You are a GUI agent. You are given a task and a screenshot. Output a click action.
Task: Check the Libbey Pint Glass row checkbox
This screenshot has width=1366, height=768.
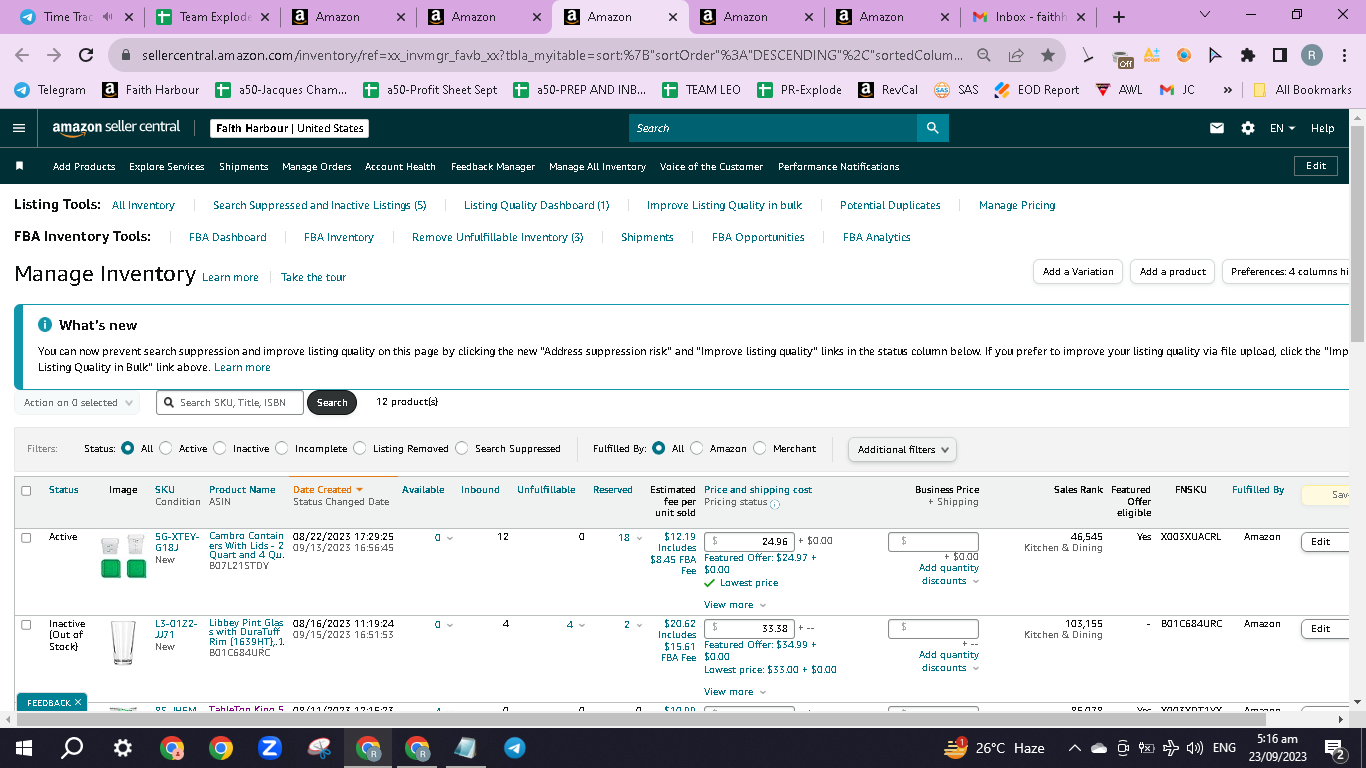(x=26, y=624)
